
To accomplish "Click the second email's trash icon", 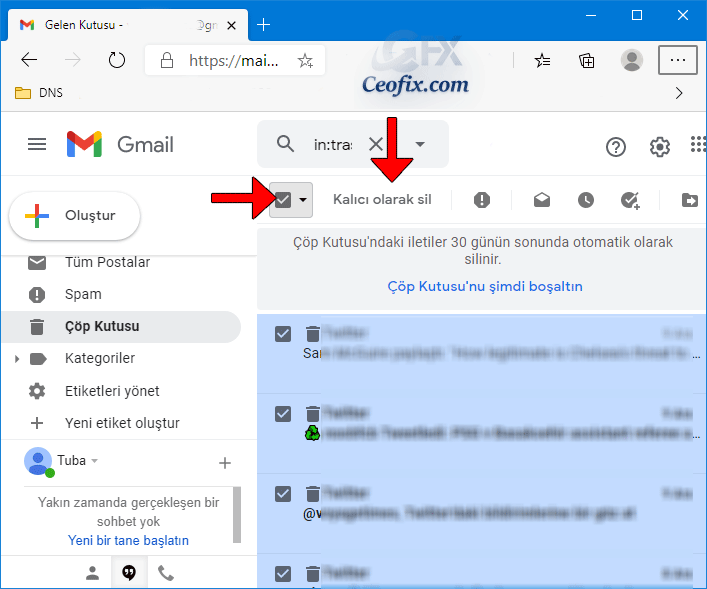I will point(313,414).
